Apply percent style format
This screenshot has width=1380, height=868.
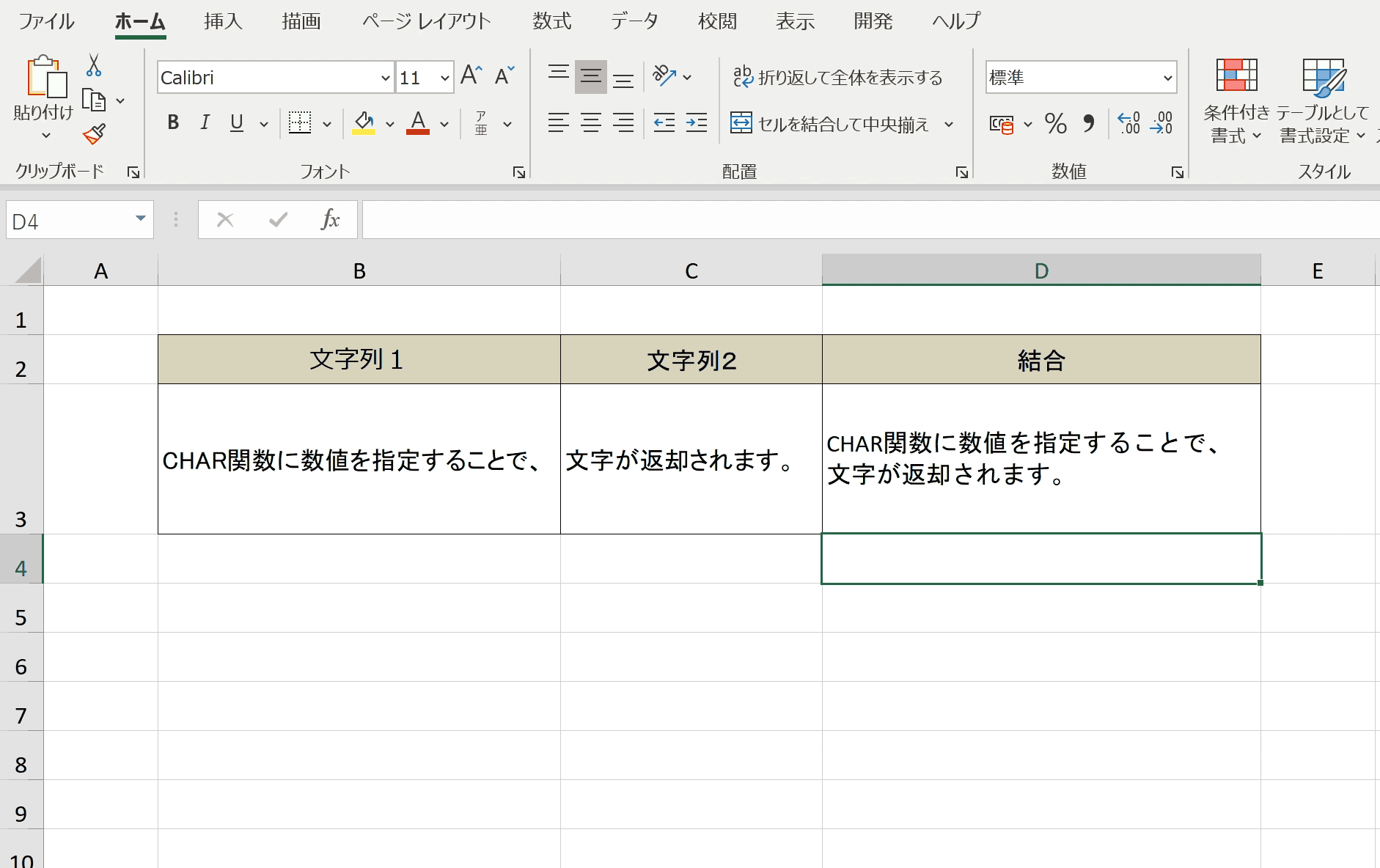tap(1056, 123)
